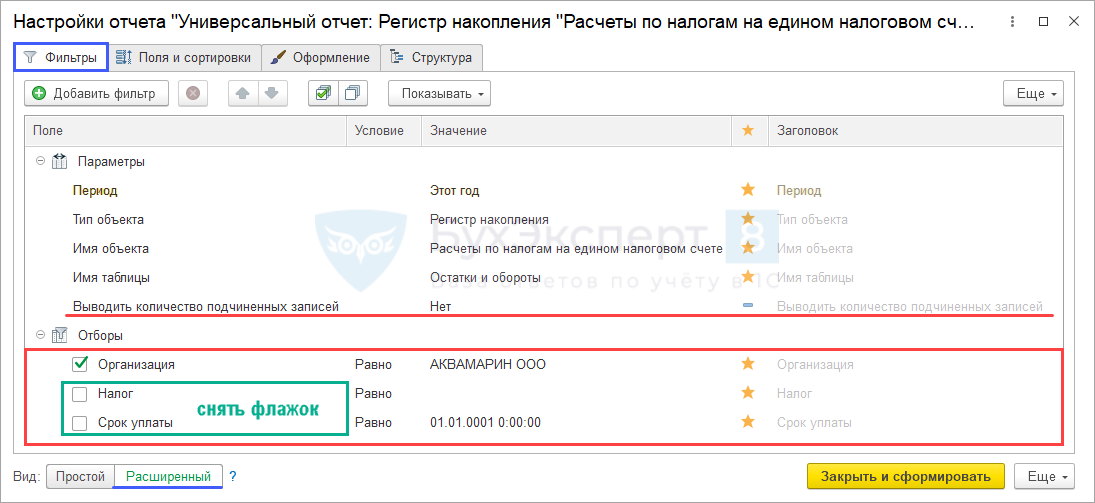
Task: Collapse the Параметры group
Action: tap(40, 161)
